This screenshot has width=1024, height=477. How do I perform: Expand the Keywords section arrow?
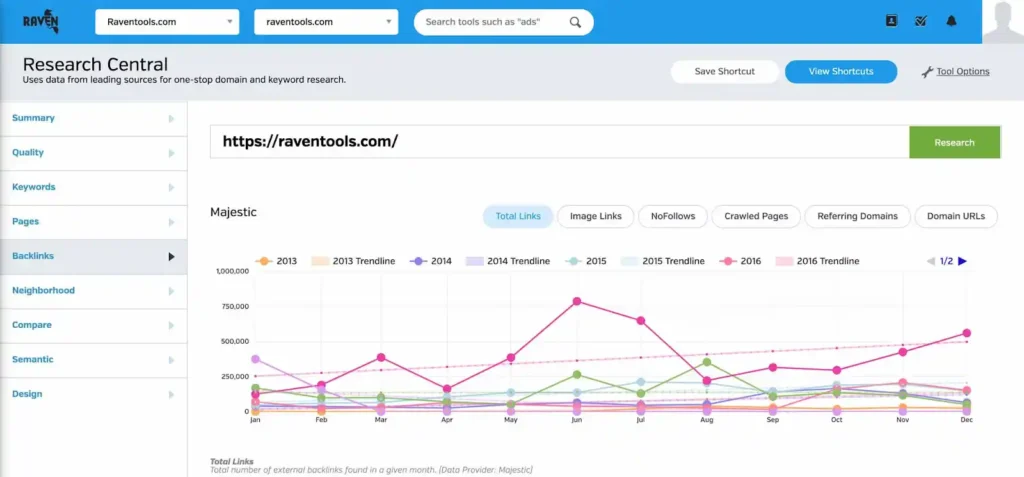point(172,188)
